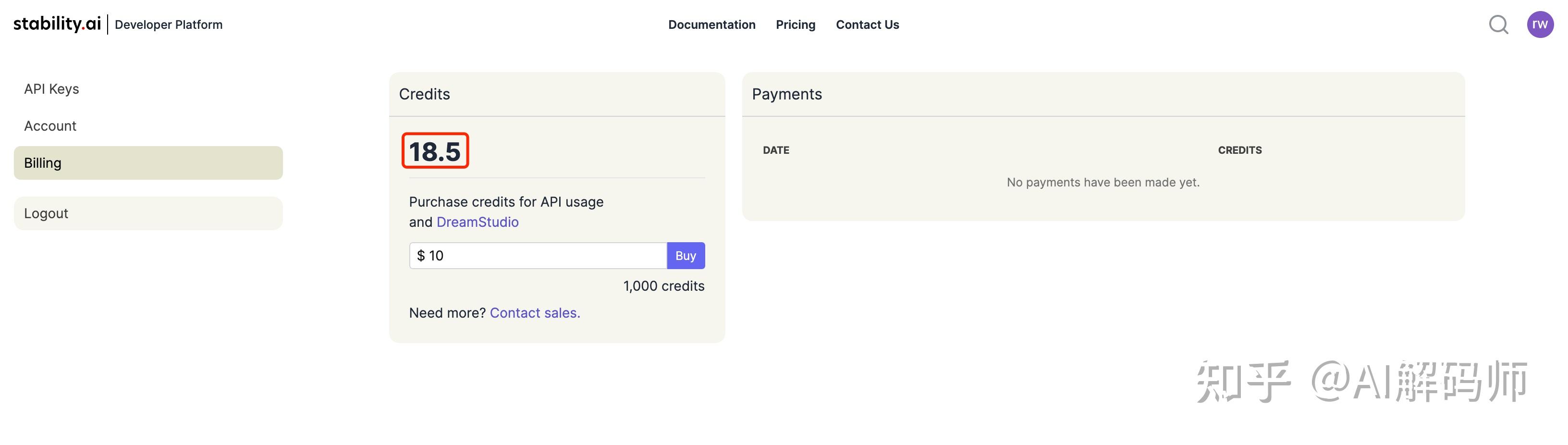Image resolution: width=1568 pixels, height=445 pixels.
Task: Click the CREDITS column header
Action: [x=1239, y=150]
